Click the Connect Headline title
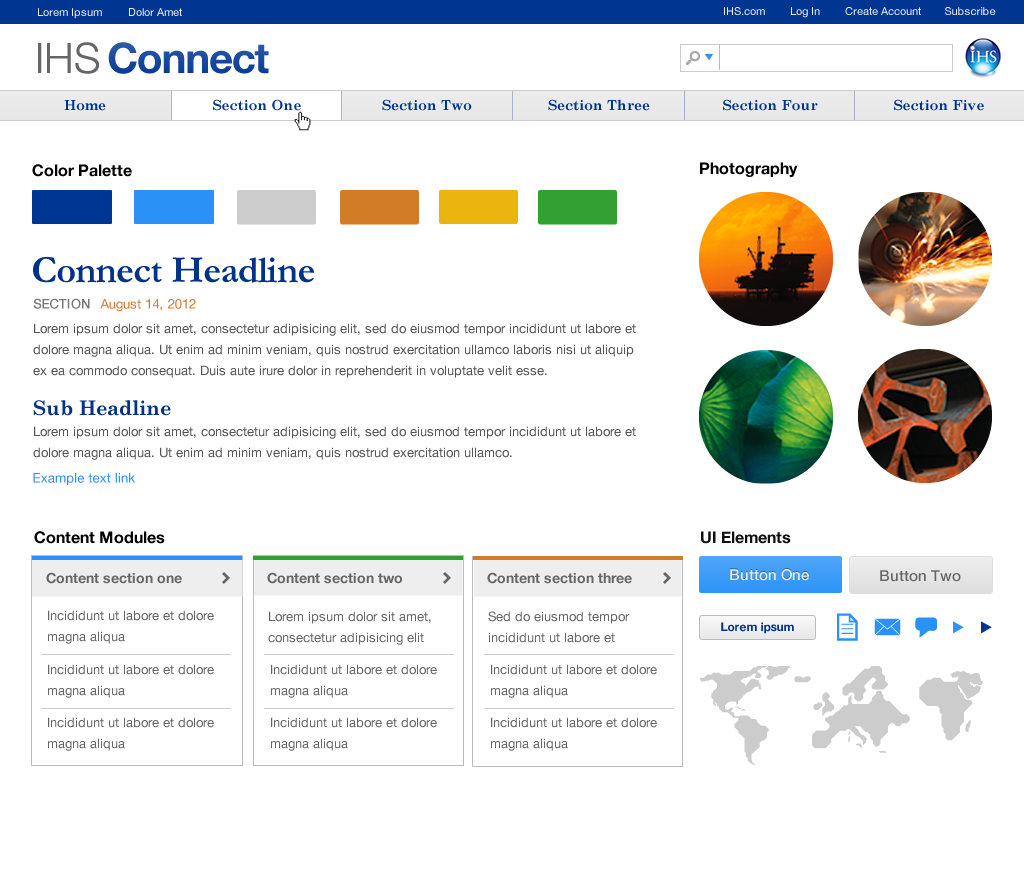 point(174,270)
